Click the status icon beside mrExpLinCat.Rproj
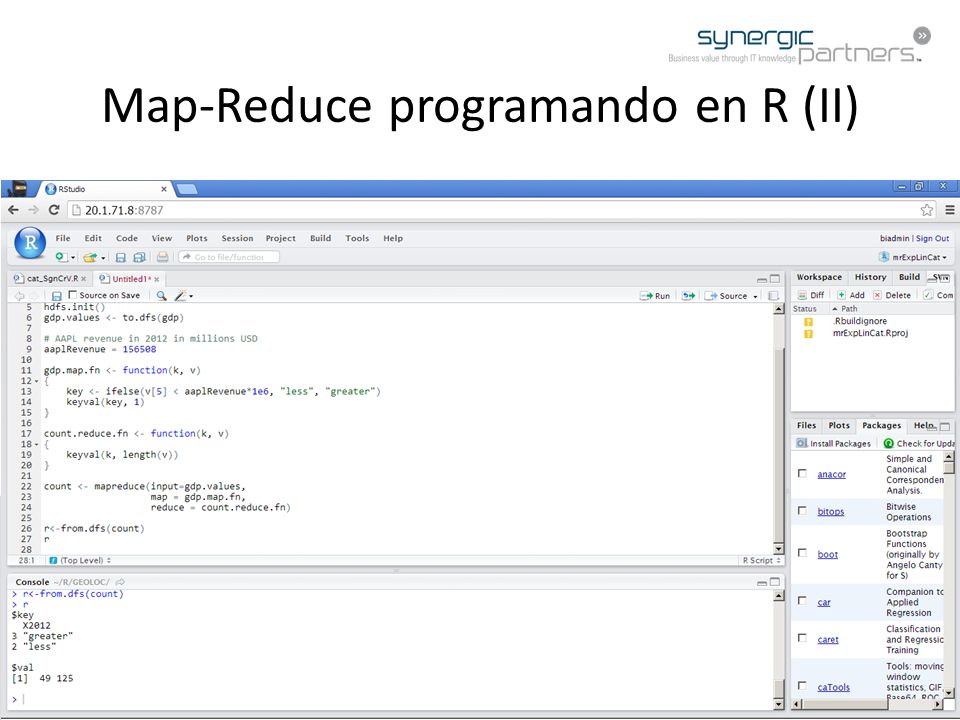The width and height of the screenshot is (960, 720). [x=808, y=334]
